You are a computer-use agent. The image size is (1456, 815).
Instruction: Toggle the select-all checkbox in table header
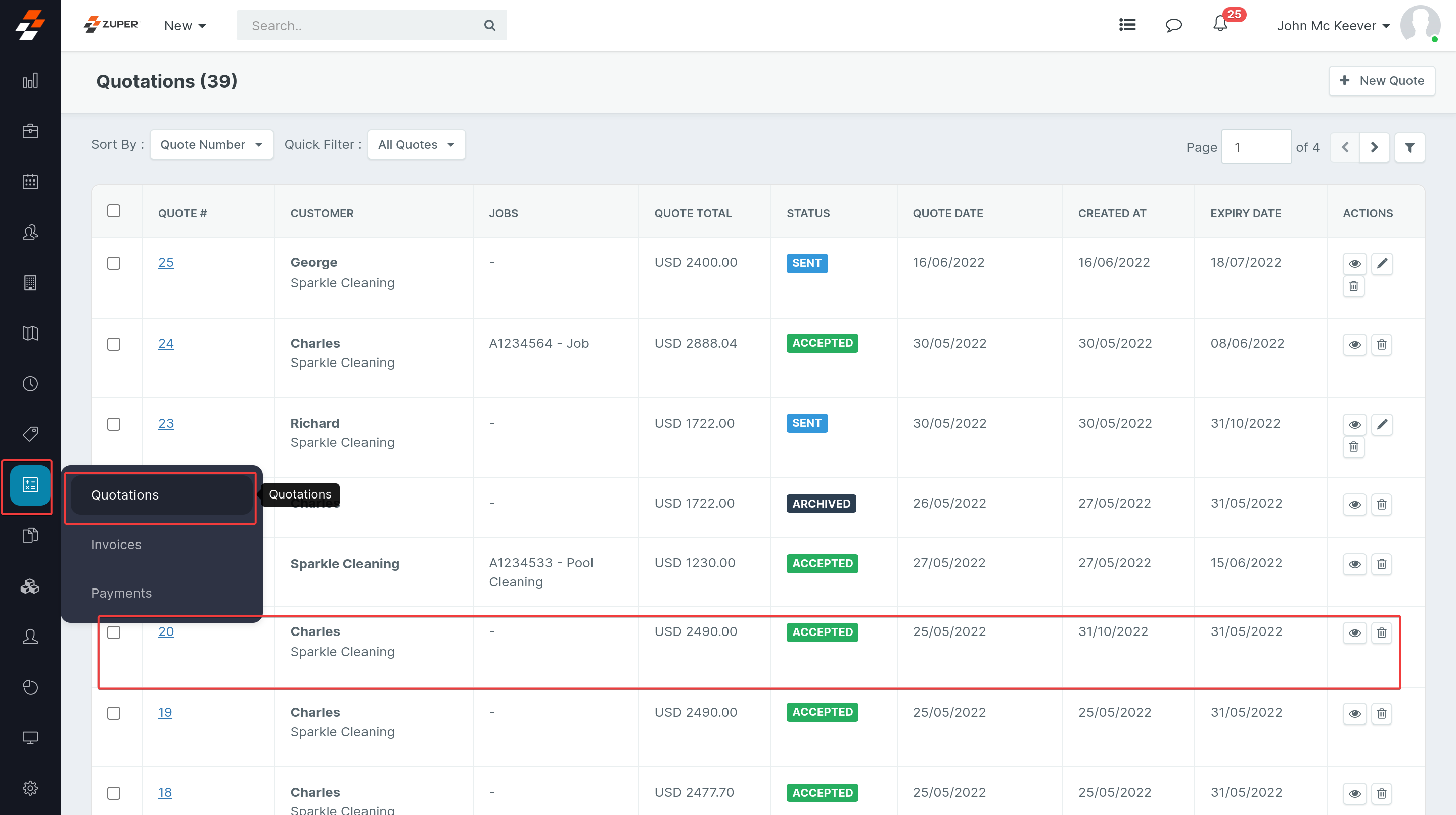(x=114, y=211)
